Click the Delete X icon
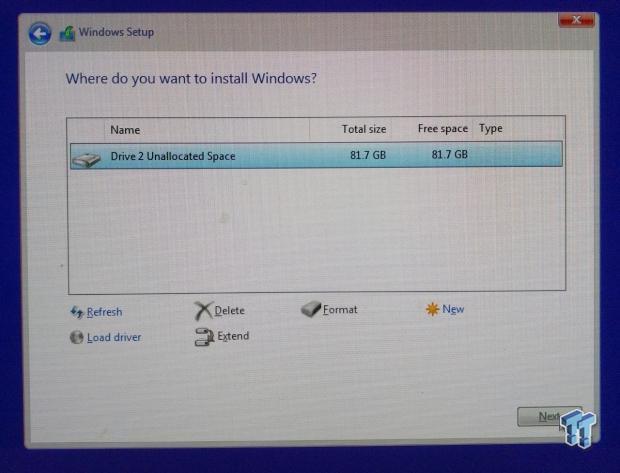Screen dimensions: 620x473 pyautogui.click(x=203, y=310)
